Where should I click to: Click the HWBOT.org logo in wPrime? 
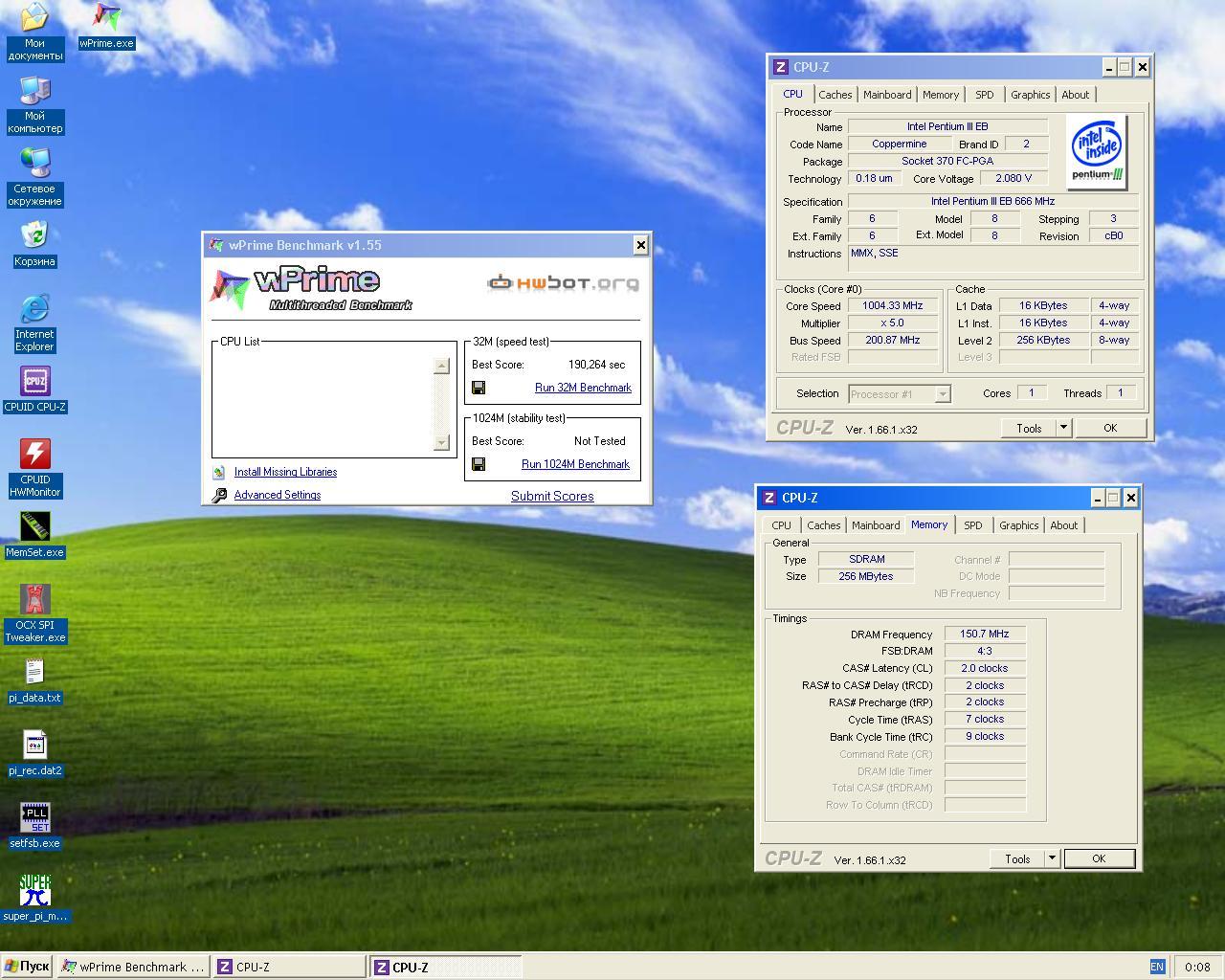pos(563,282)
